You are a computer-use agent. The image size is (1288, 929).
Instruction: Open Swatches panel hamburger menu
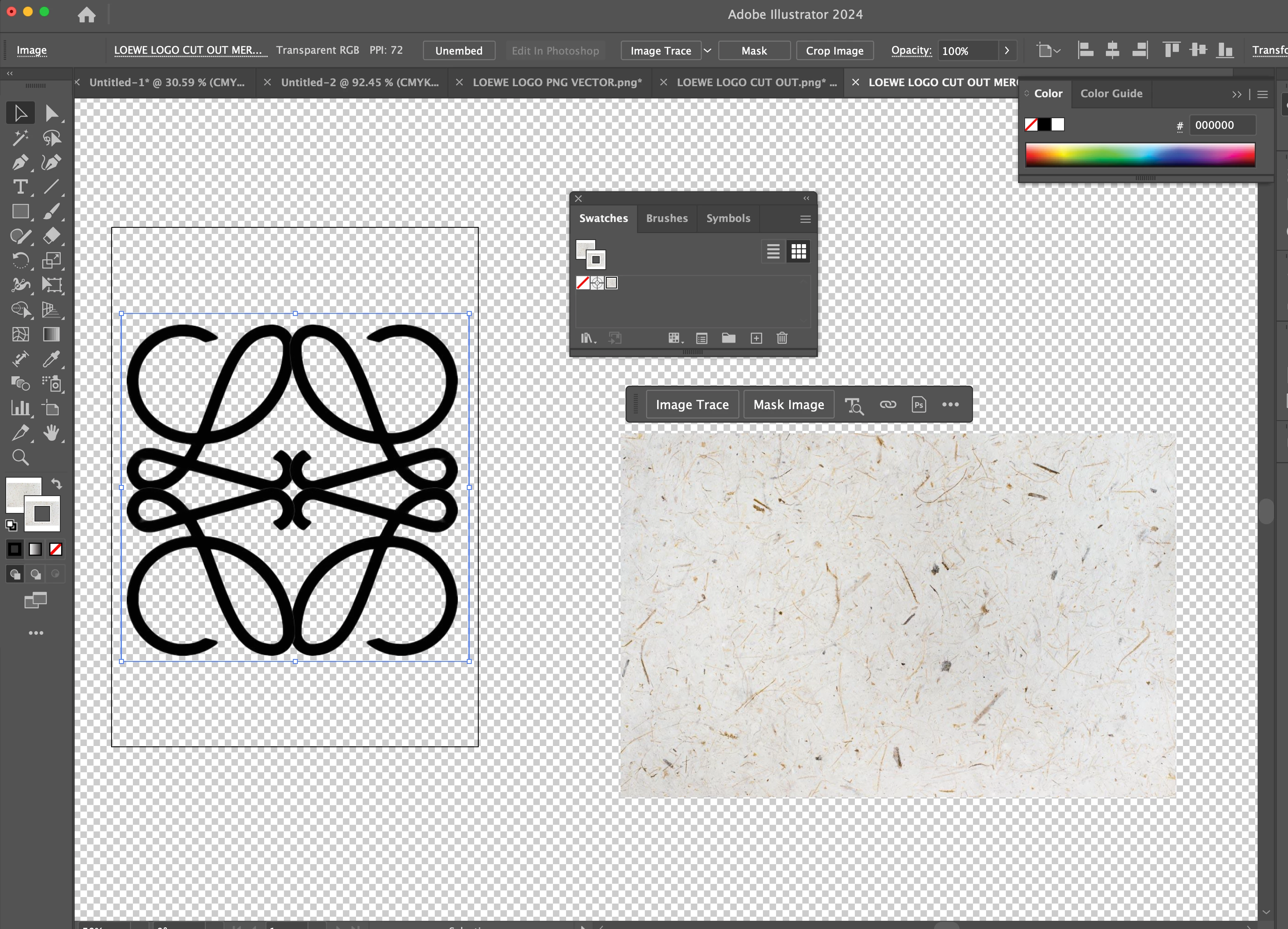pos(805,219)
